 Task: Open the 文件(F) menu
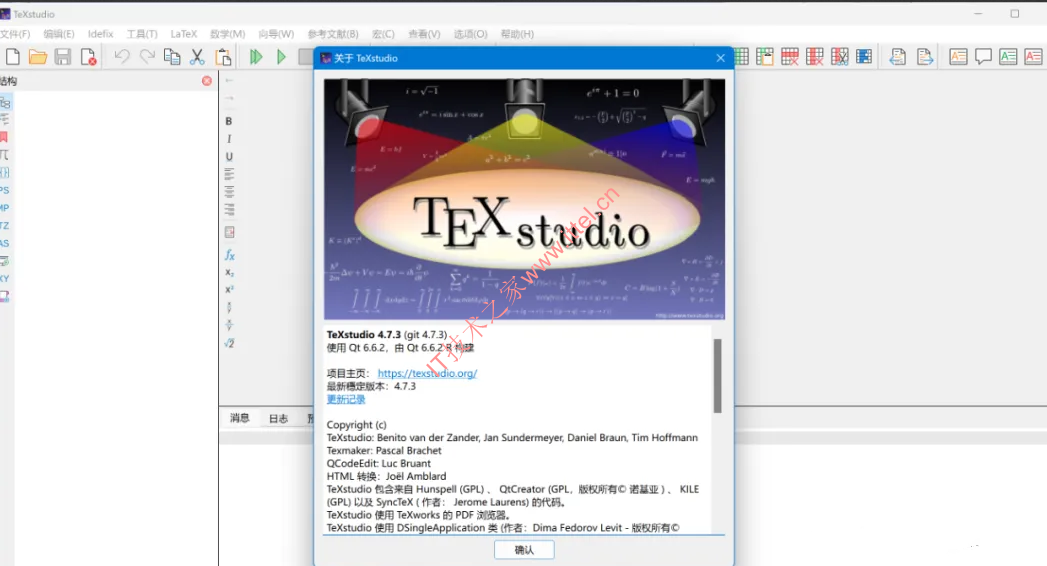pyautogui.click(x=15, y=34)
